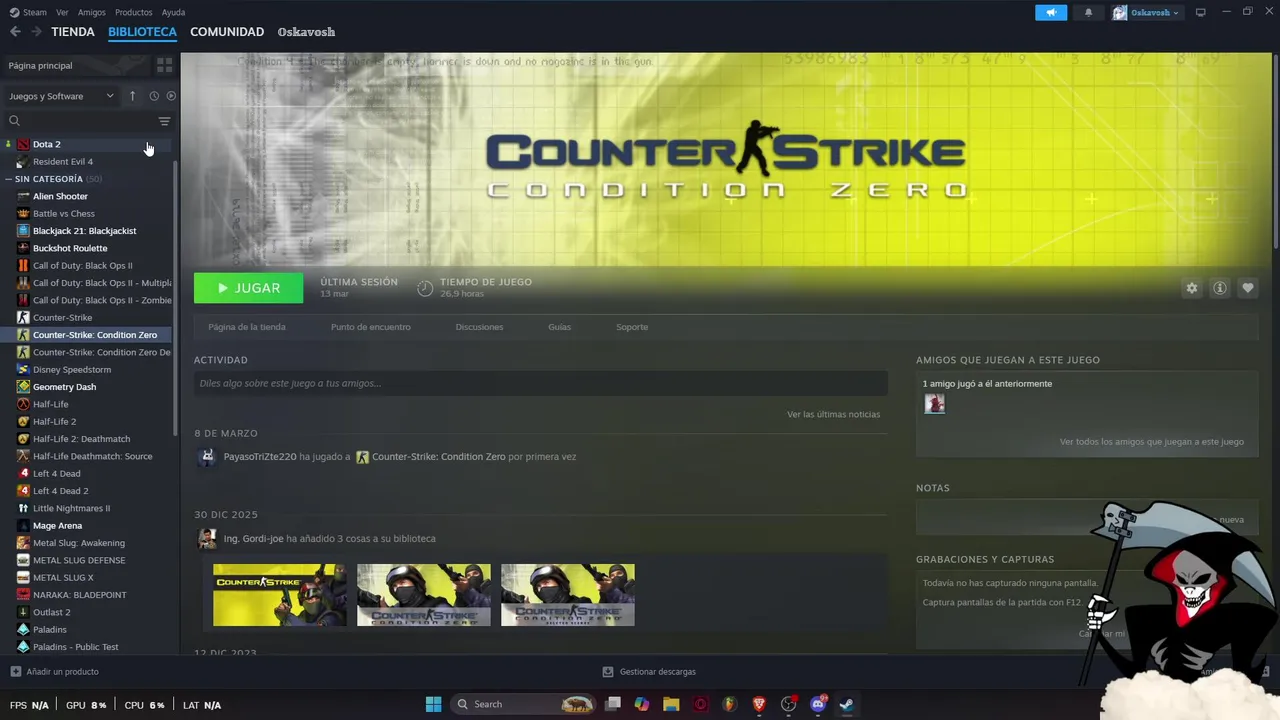
Task: Switch to the COMUNIDAD tab
Action: [227, 32]
